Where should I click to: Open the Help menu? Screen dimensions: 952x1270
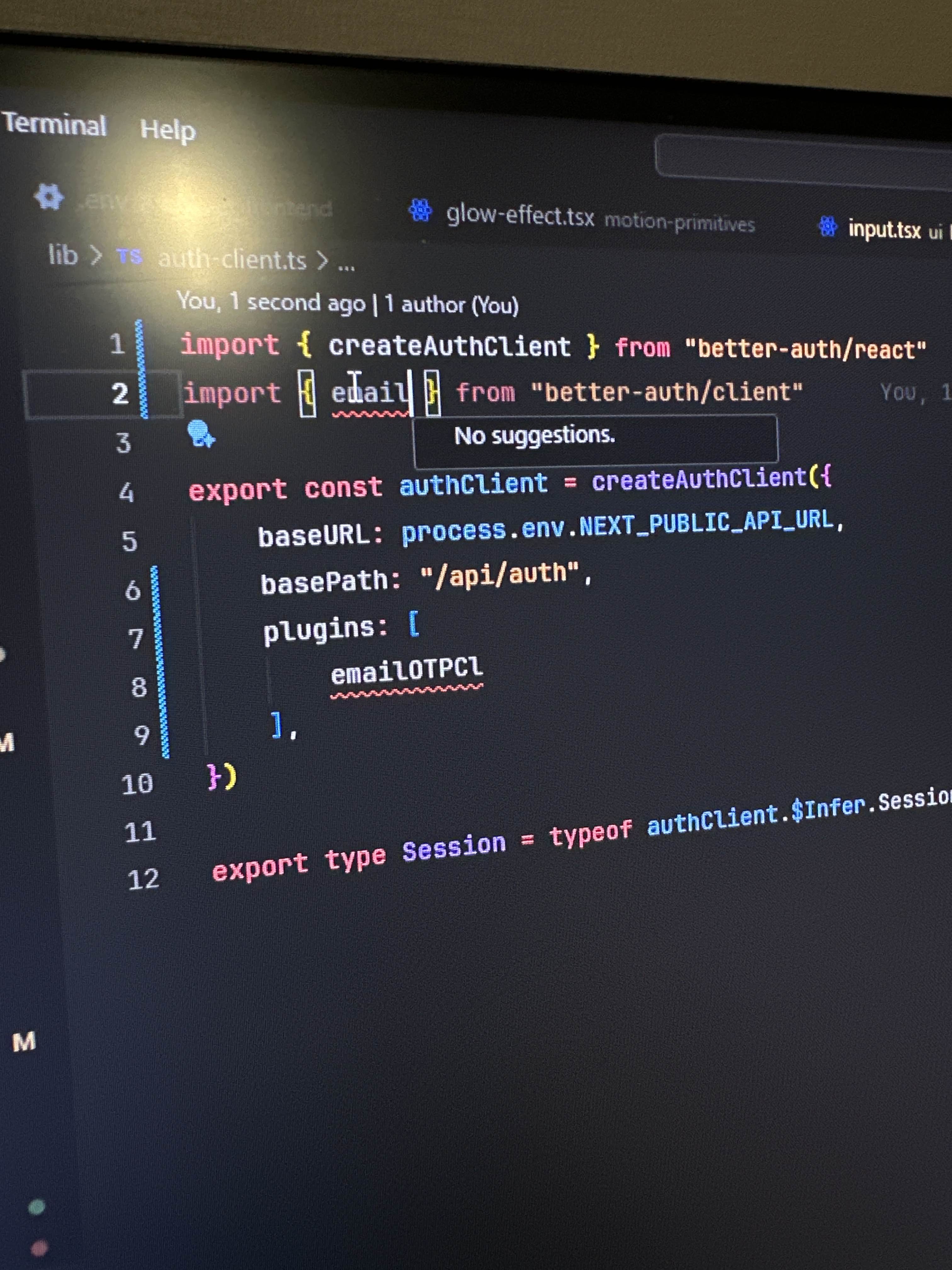pyautogui.click(x=167, y=130)
